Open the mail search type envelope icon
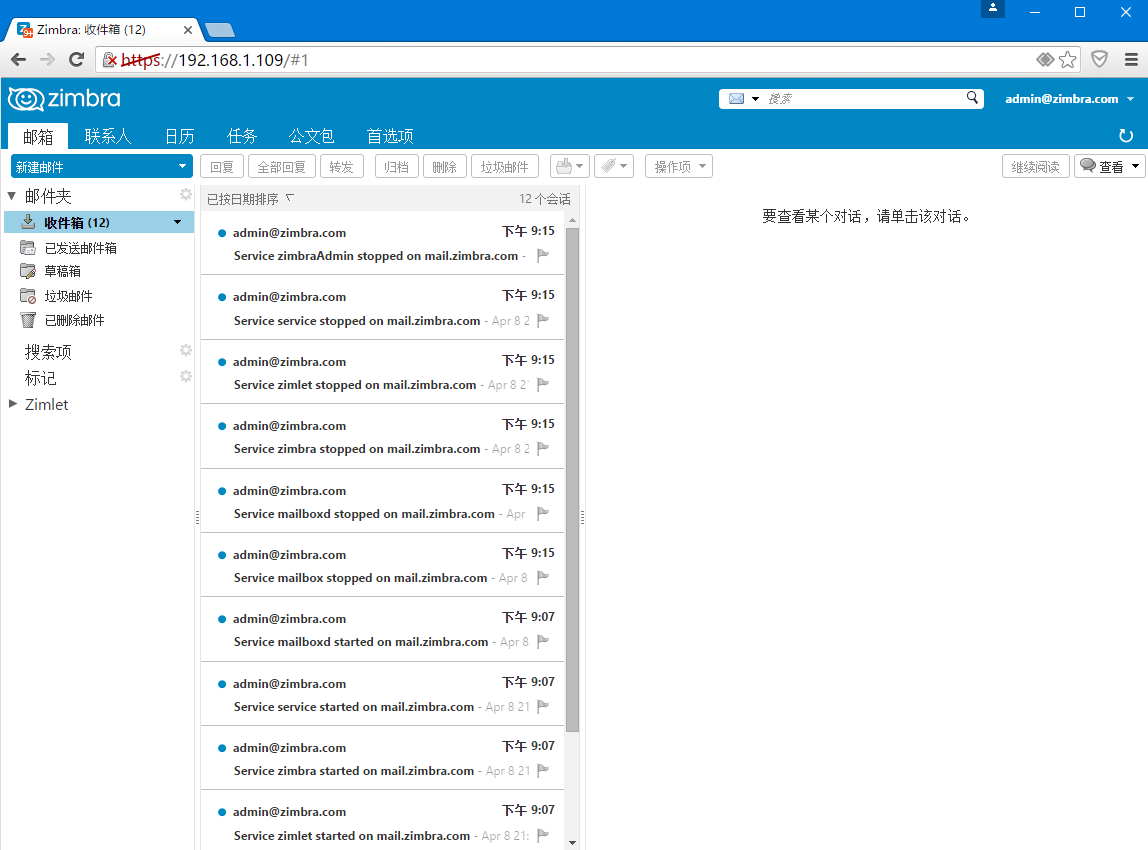The width and height of the screenshot is (1148, 850). point(737,99)
